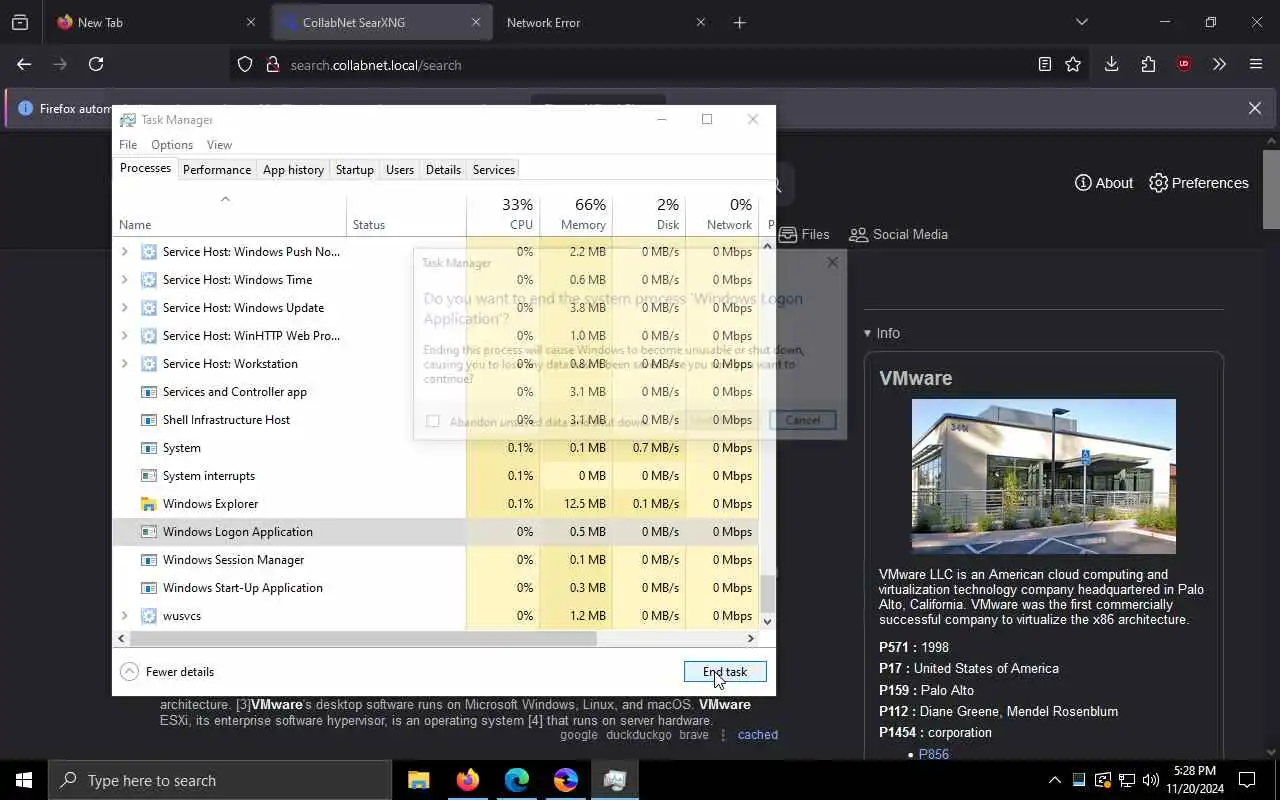Open a new Firefox tab with plus button
The width and height of the screenshot is (1280, 800).
(x=740, y=22)
